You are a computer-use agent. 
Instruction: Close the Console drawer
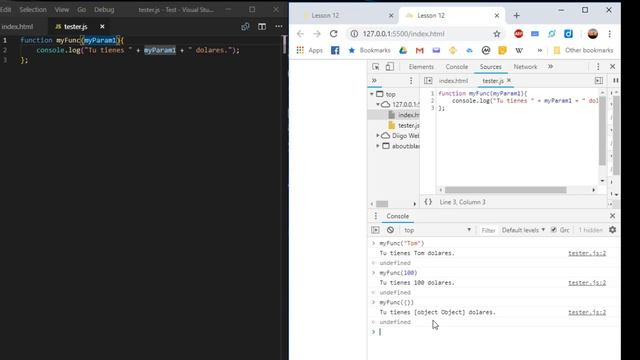(x=612, y=216)
